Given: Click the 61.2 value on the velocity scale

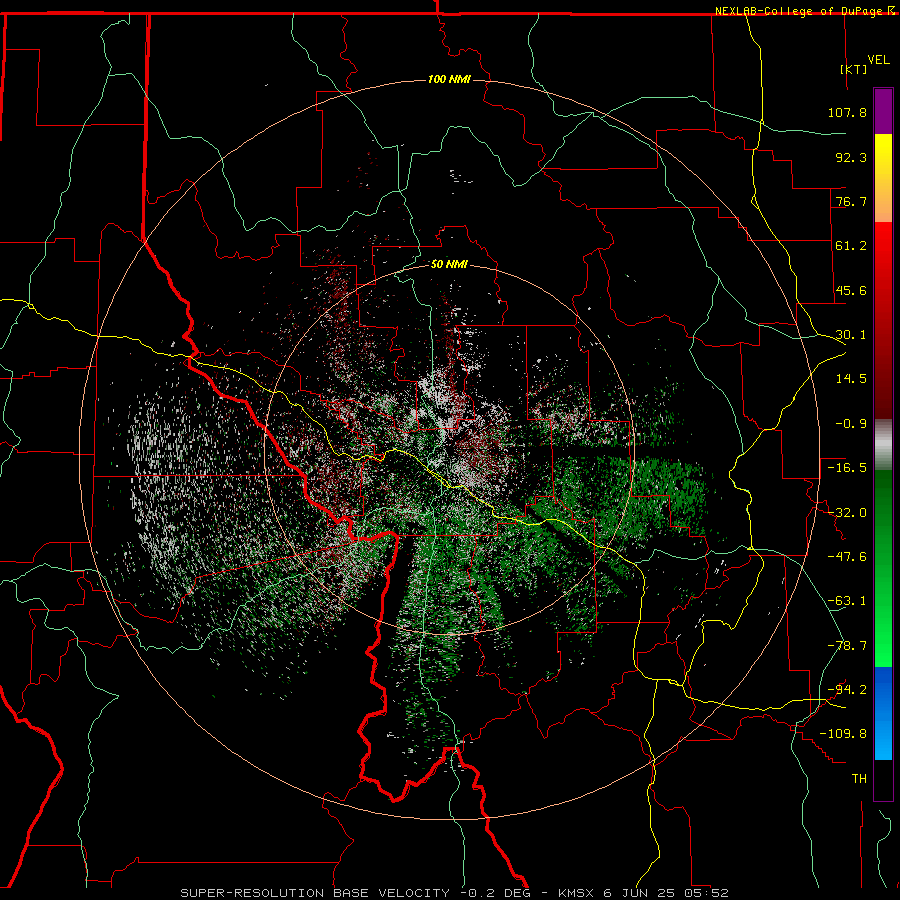Looking at the screenshot, I should tap(851, 246).
